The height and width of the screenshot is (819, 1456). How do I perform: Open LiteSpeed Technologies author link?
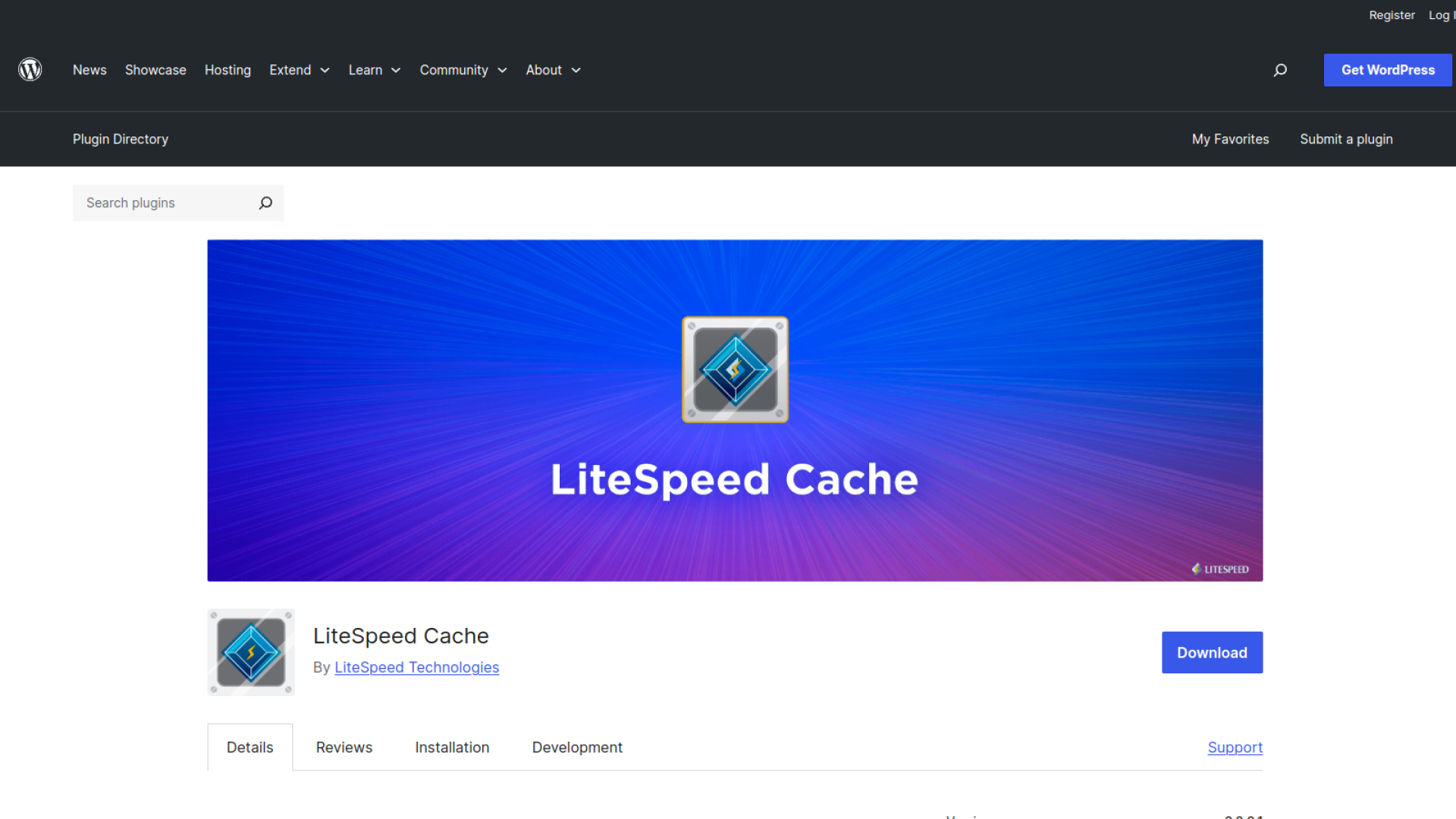tap(416, 667)
